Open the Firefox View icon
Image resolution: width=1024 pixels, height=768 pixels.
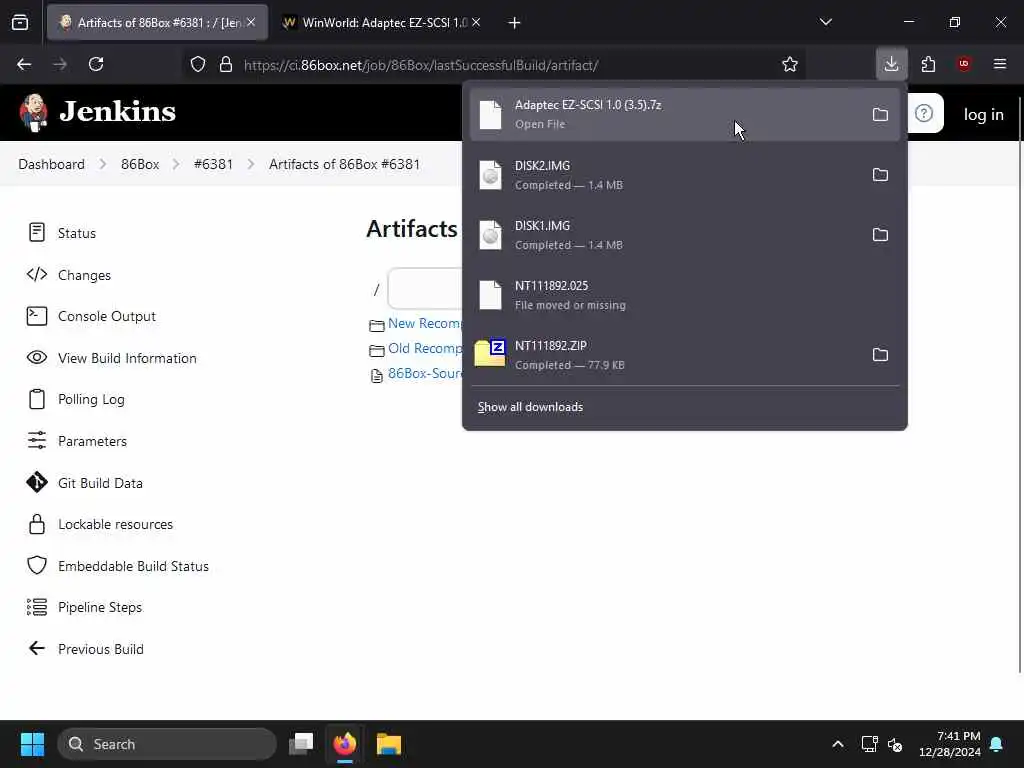coord(20,23)
